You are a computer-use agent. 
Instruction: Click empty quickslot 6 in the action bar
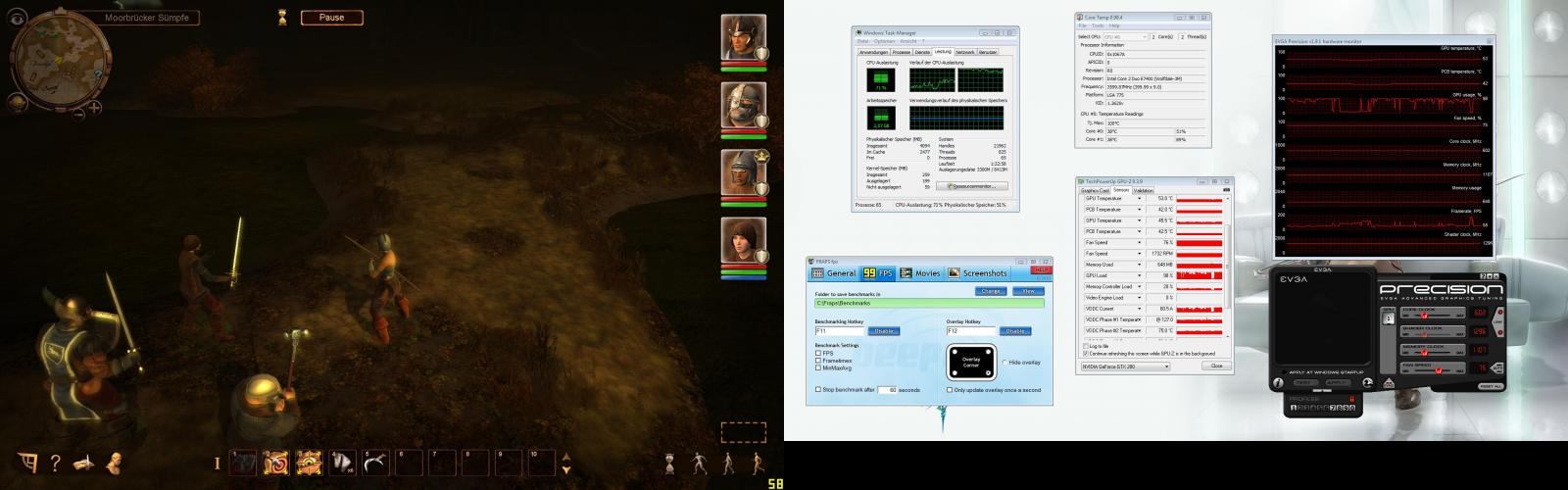click(x=410, y=462)
